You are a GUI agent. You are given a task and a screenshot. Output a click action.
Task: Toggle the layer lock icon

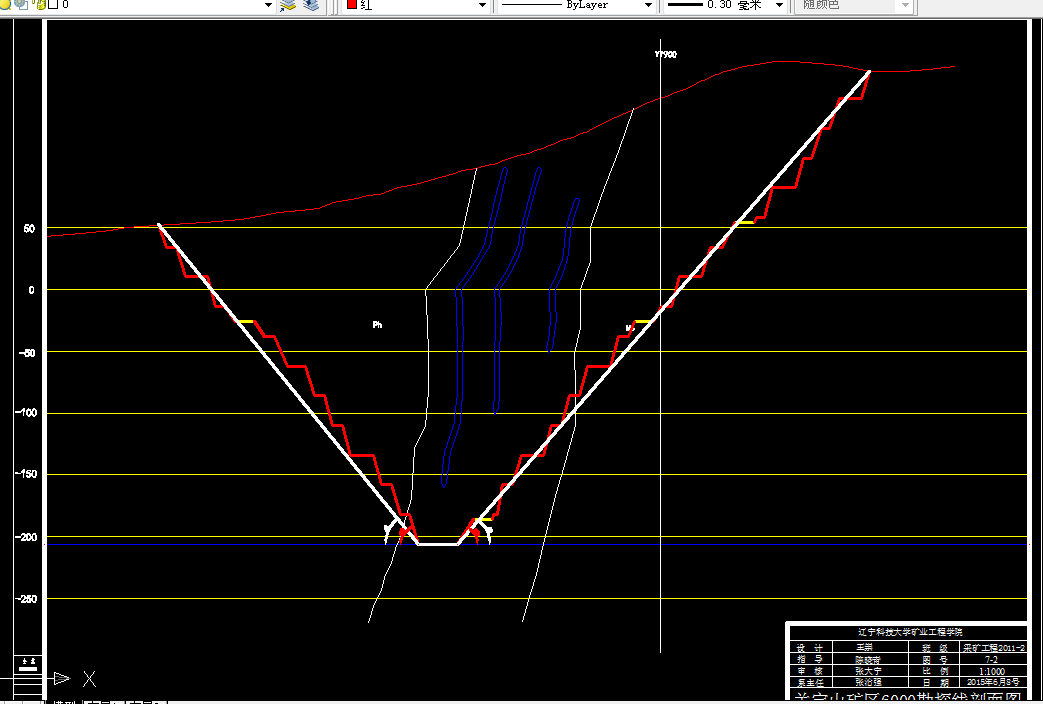pyautogui.click(x=39, y=5)
